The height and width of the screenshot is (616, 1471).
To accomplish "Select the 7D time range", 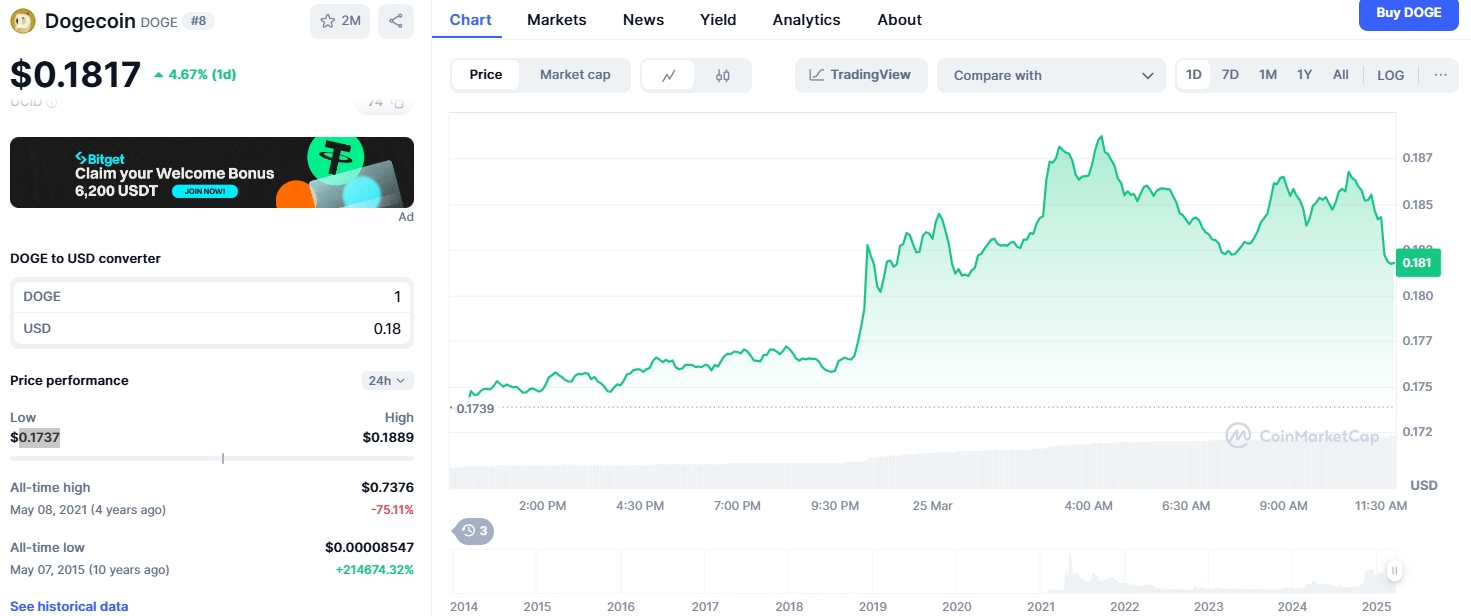I will pos(1230,75).
